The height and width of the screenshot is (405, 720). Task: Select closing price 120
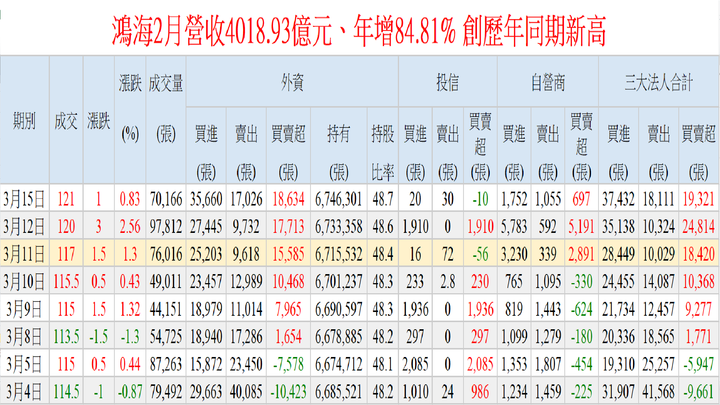coord(66,227)
